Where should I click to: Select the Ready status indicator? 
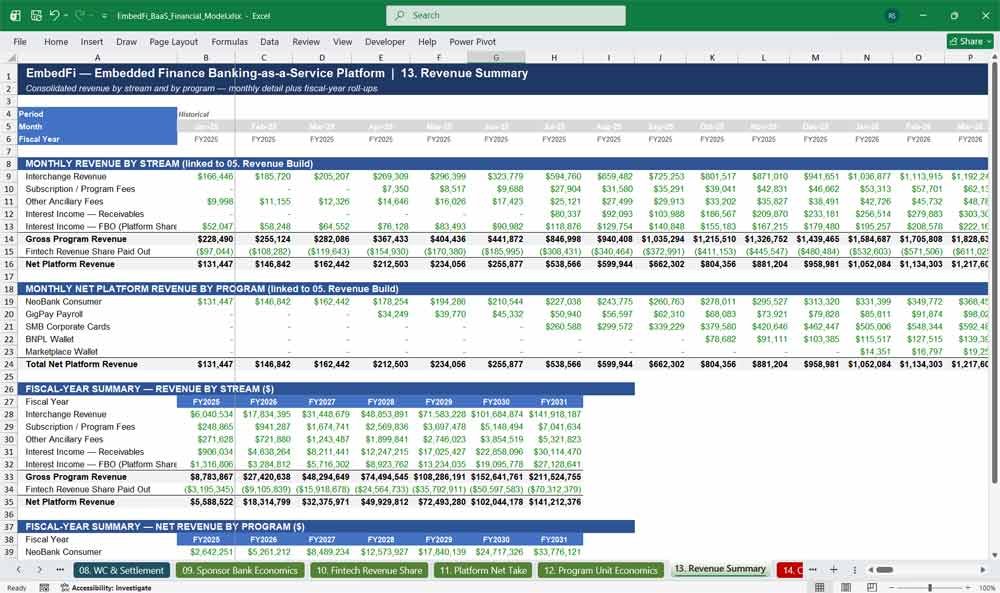click(17, 587)
